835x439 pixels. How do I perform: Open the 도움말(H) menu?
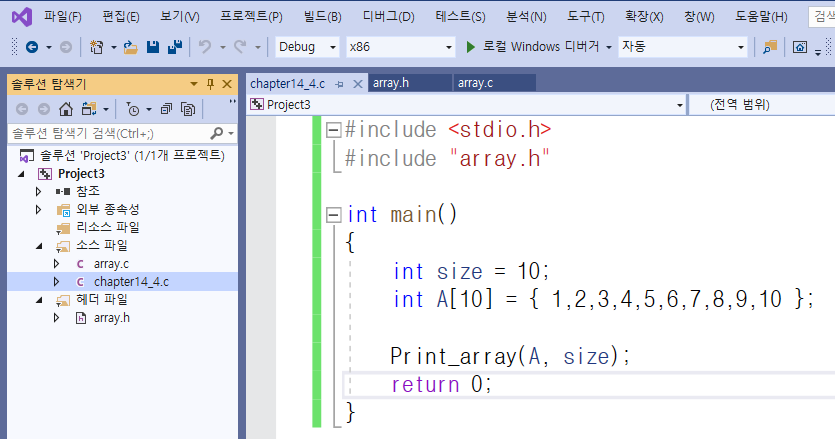[x=761, y=17]
